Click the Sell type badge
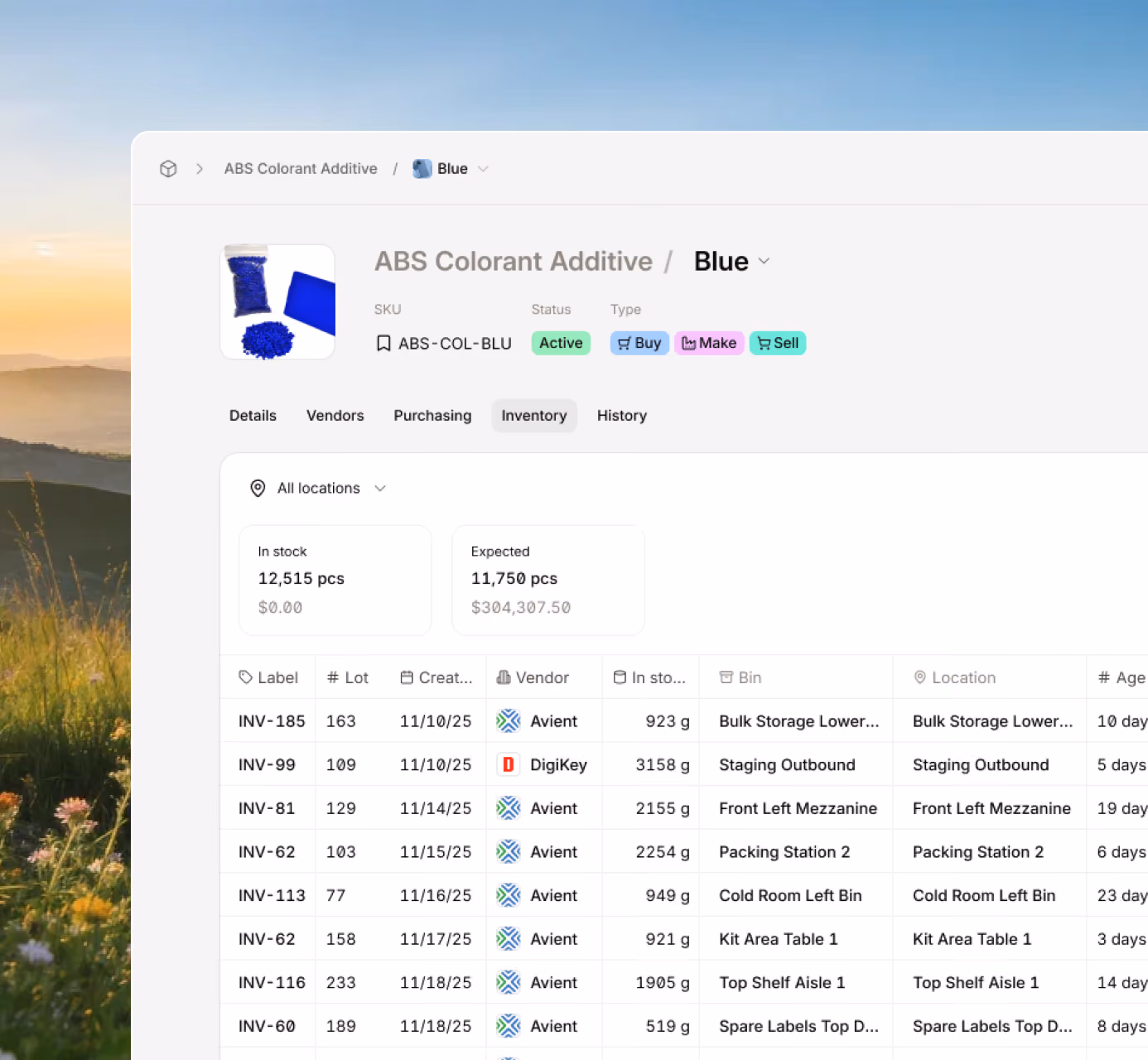The image size is (1148, 1060). 778,343
